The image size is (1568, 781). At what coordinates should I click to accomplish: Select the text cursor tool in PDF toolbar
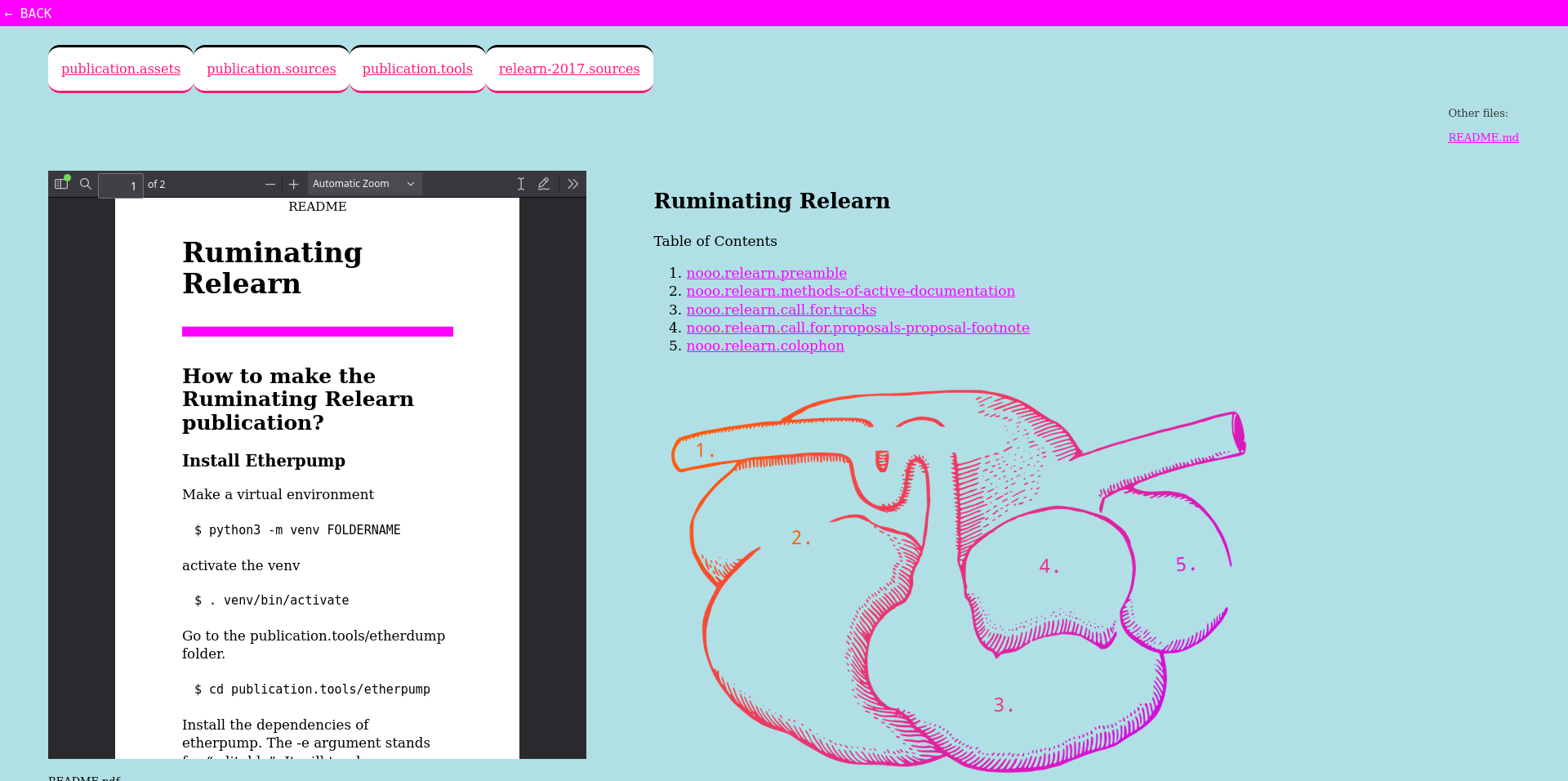click(x=520, y=184)
